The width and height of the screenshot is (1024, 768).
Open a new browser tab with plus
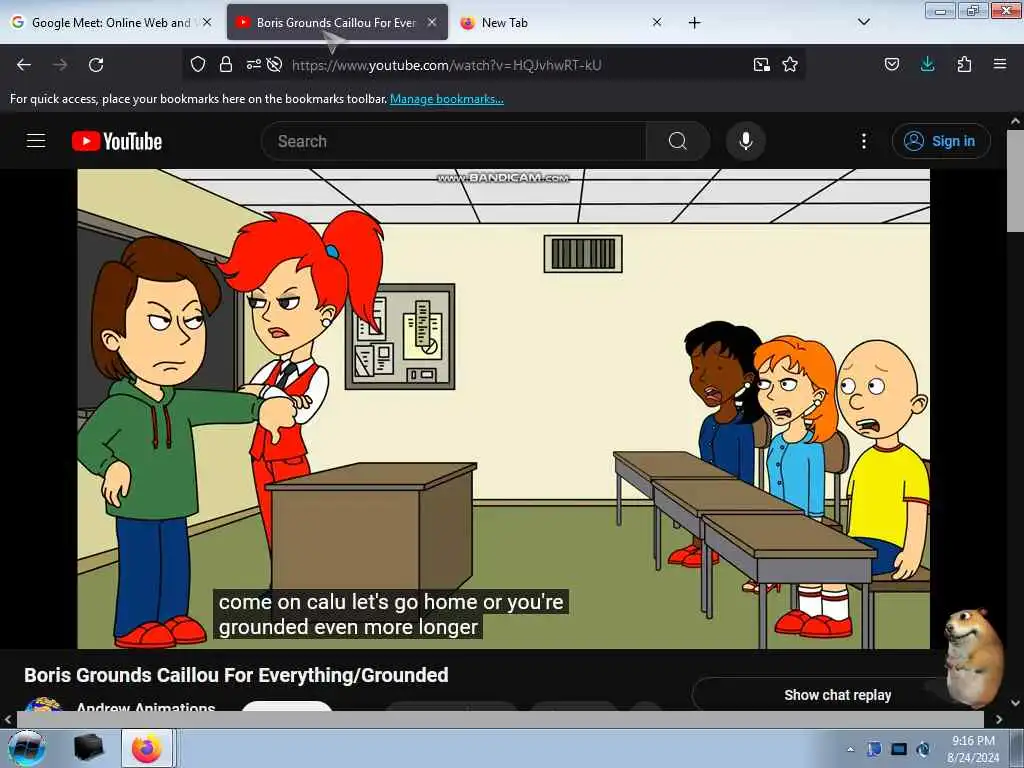[x=694, y=23]
